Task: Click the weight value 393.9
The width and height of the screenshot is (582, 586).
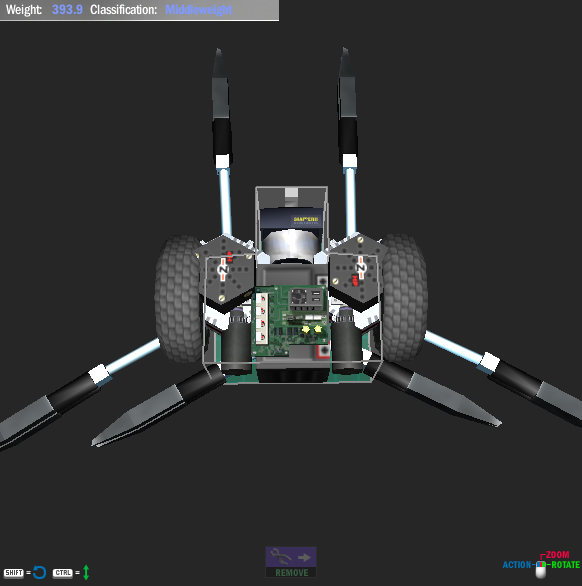Action: point(67,10)
